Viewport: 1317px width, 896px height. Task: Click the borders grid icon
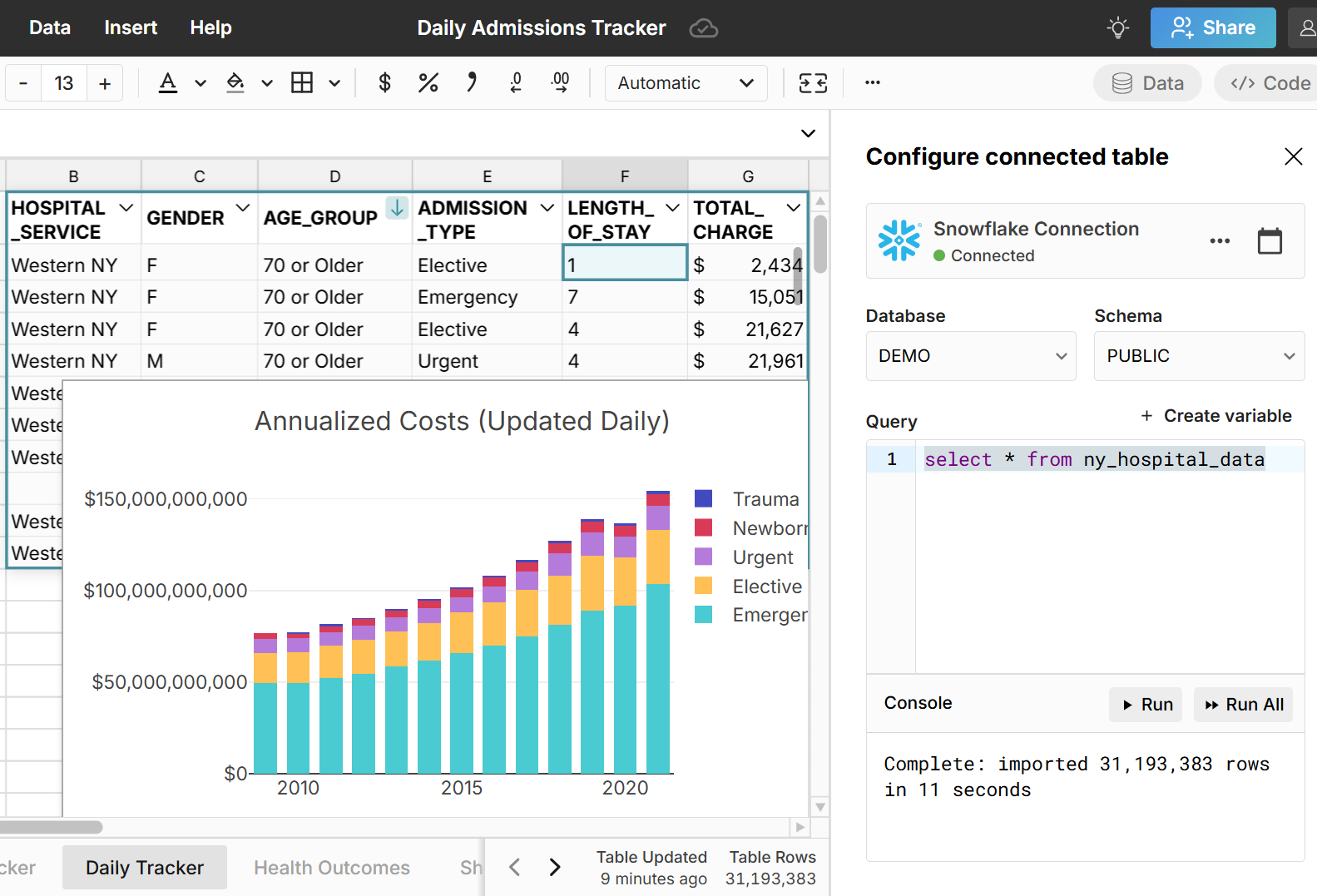coord(302,83)
